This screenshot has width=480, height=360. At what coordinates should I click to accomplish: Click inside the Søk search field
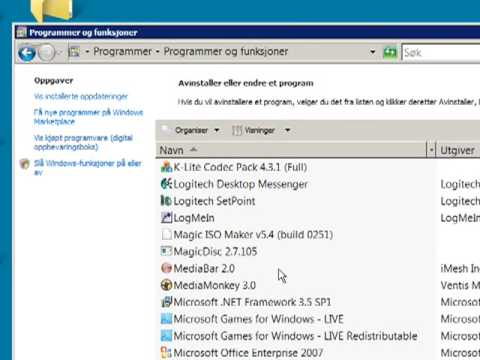441,53
